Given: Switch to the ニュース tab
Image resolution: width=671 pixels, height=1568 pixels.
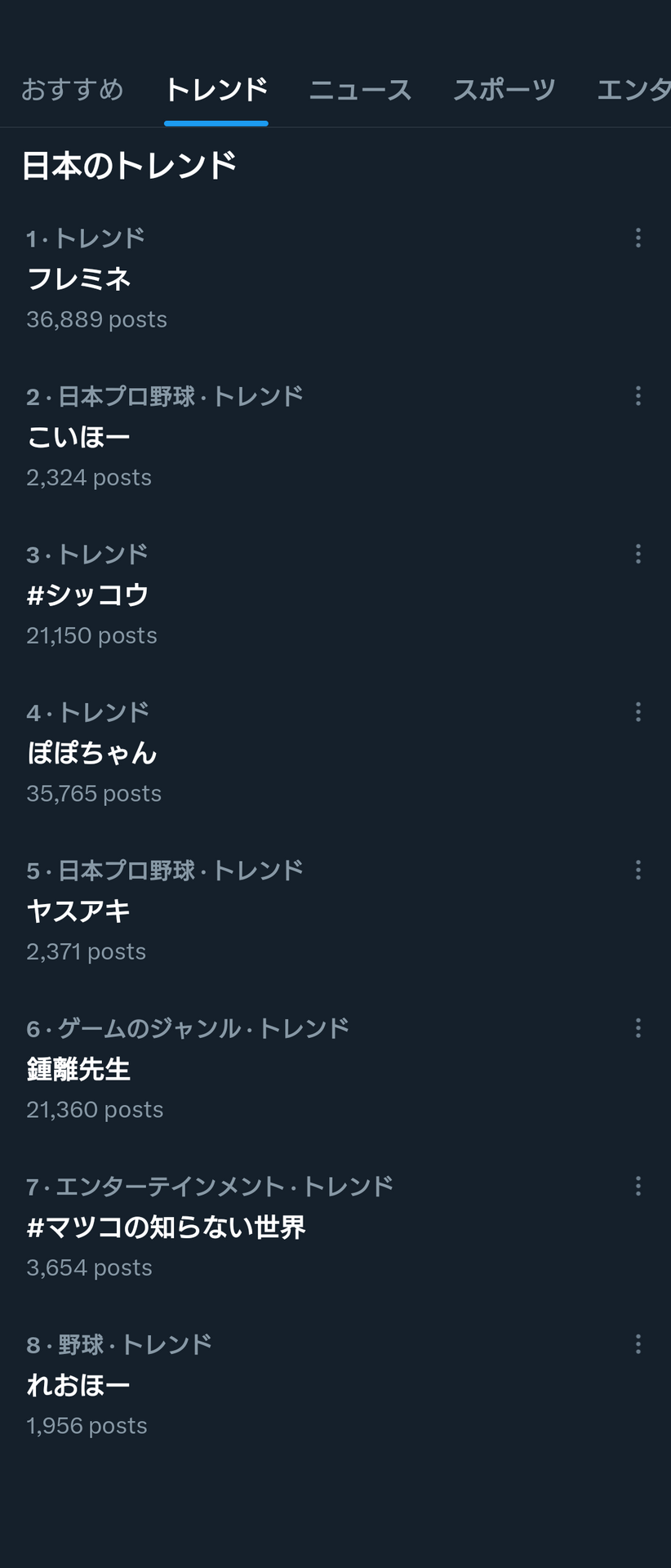Looking at the screenshot, I should click(x=360, y=89).
